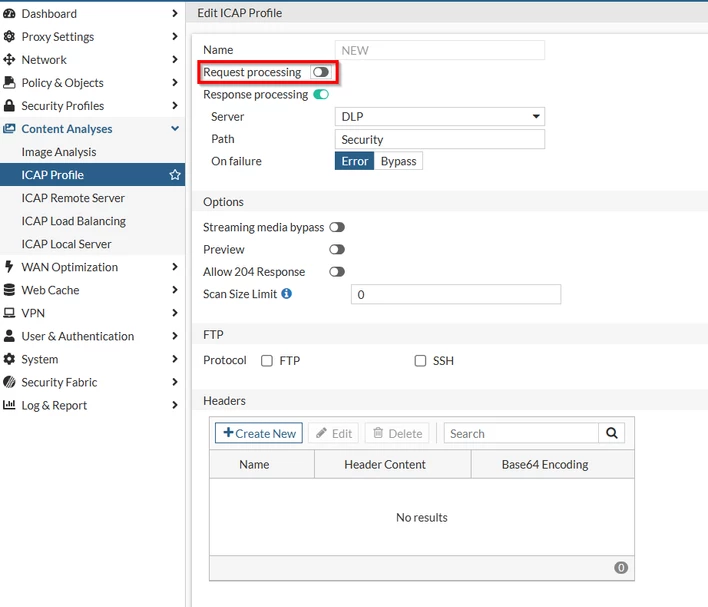The image size is (708, 607).
Task: Click the Security Fabric icon
Action: pyautogui.click(x=9, y=382)
